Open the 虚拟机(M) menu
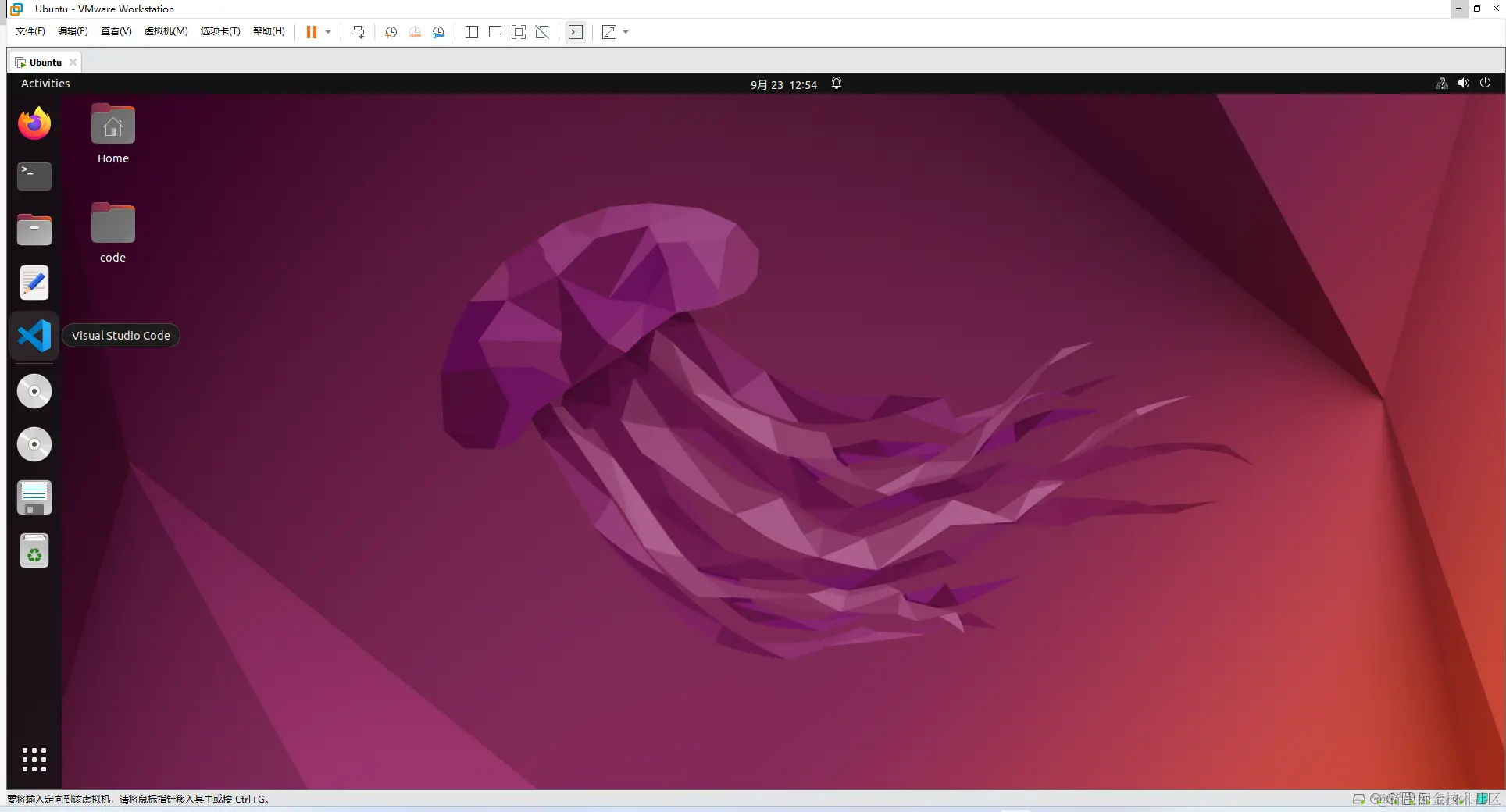 (x=166, y=31)
